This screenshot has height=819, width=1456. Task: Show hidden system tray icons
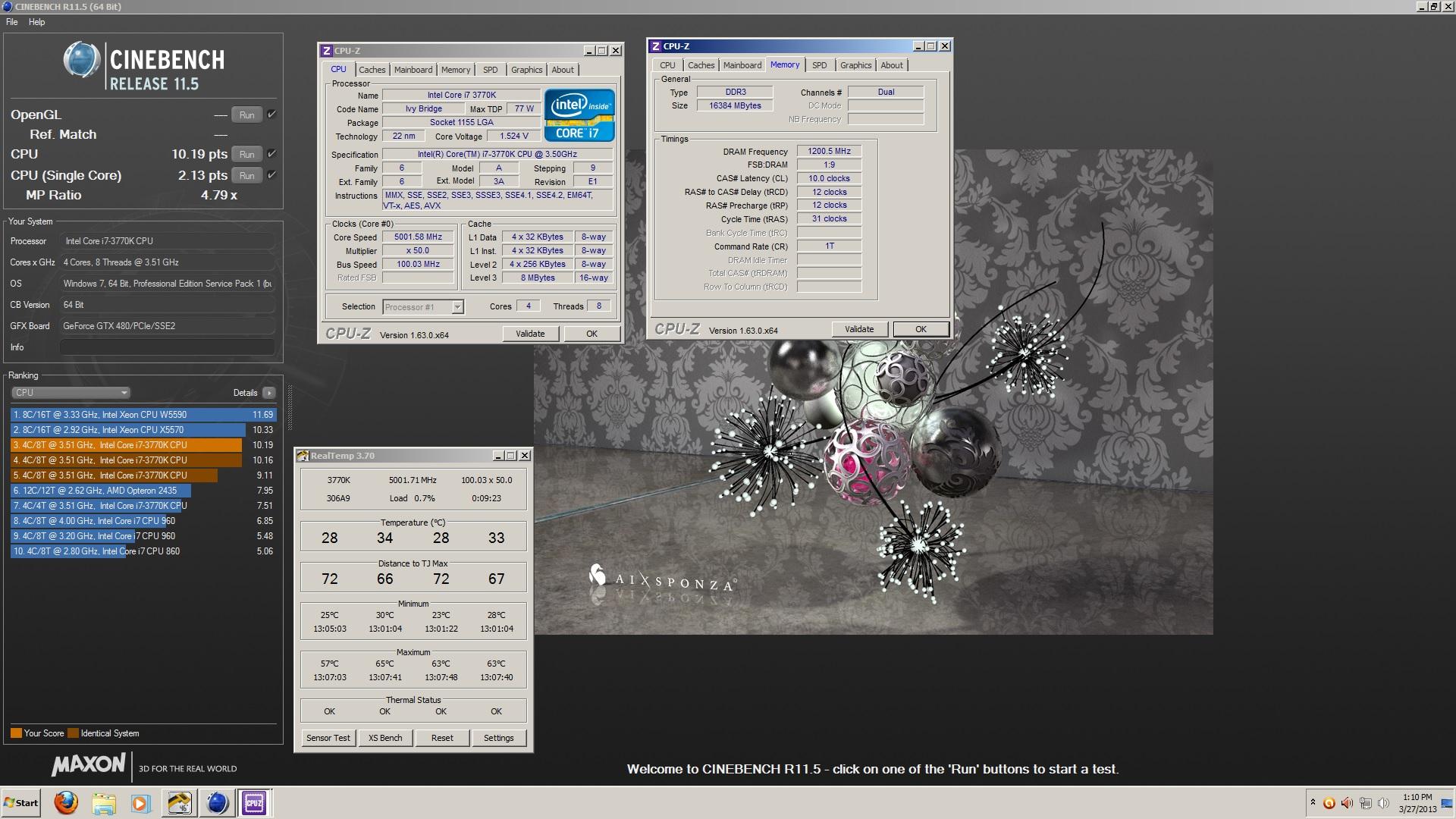pyautogui.click(x=1312, y=802)
